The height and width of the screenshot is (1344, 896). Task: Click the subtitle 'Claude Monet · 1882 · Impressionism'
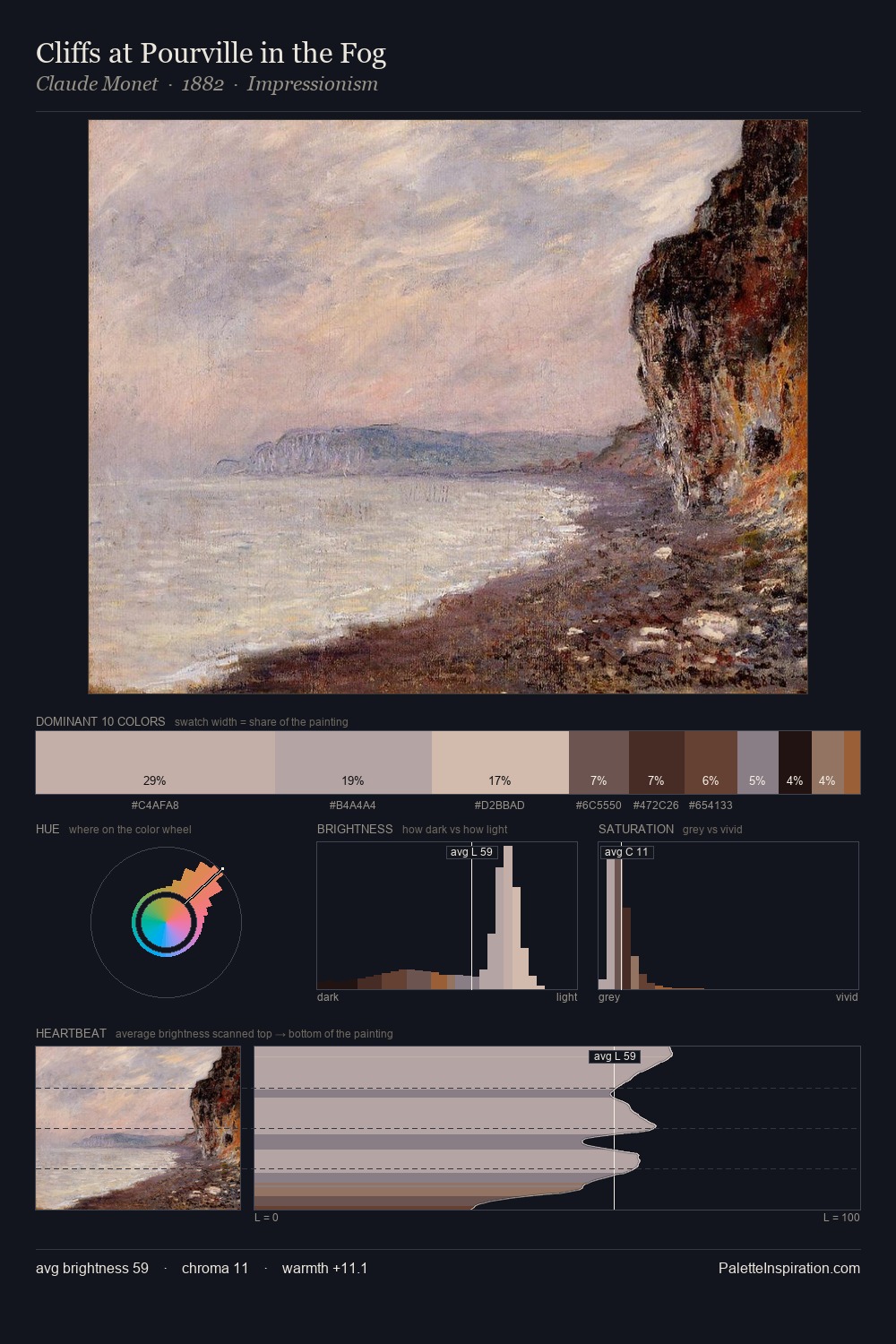tap(207, 84)
